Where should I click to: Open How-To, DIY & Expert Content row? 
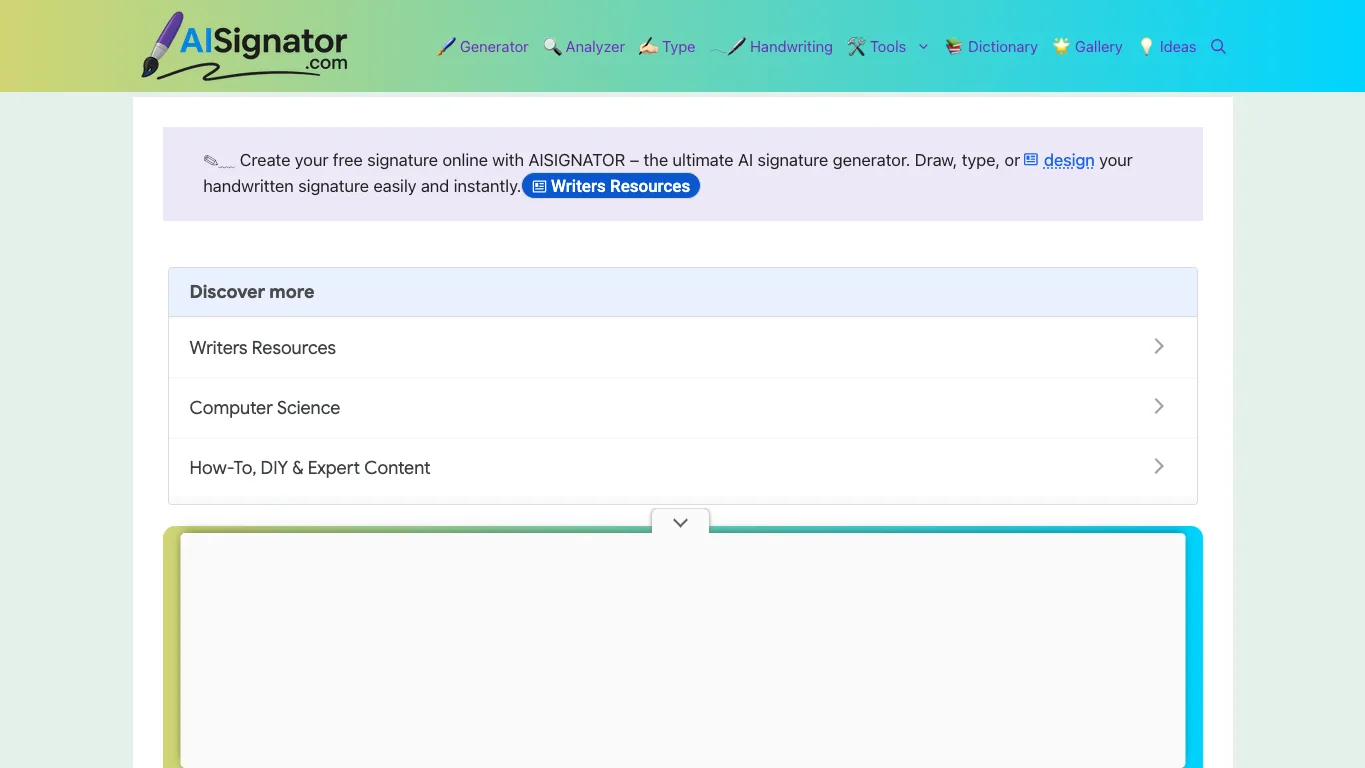click(x=683, y=467)
